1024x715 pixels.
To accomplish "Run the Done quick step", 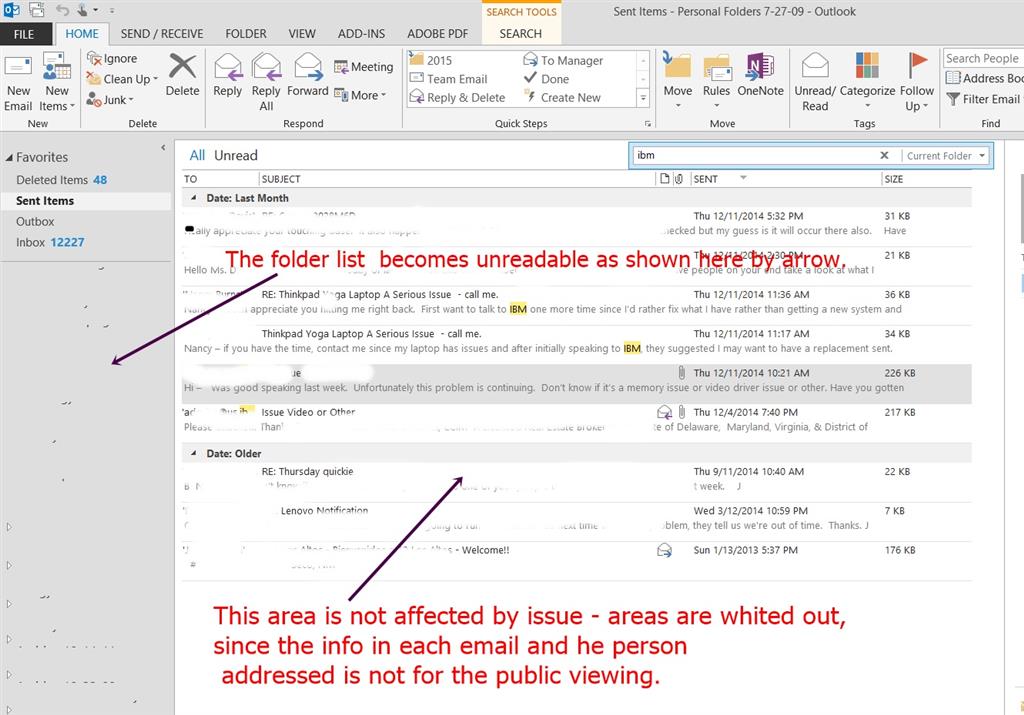I will 547,79.
